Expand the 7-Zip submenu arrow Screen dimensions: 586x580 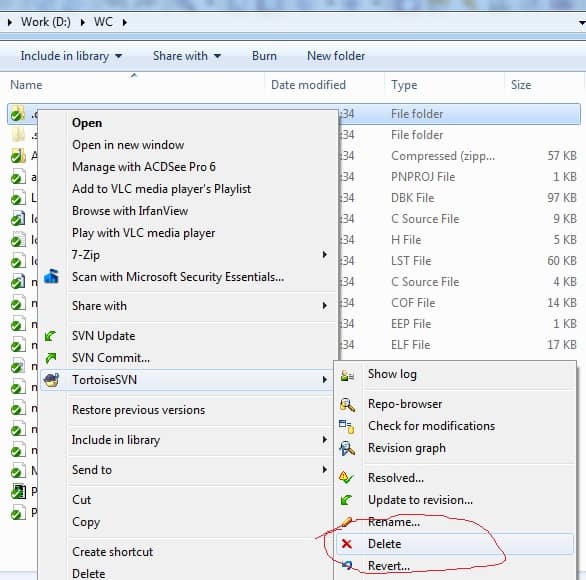(x=324, y=255)
